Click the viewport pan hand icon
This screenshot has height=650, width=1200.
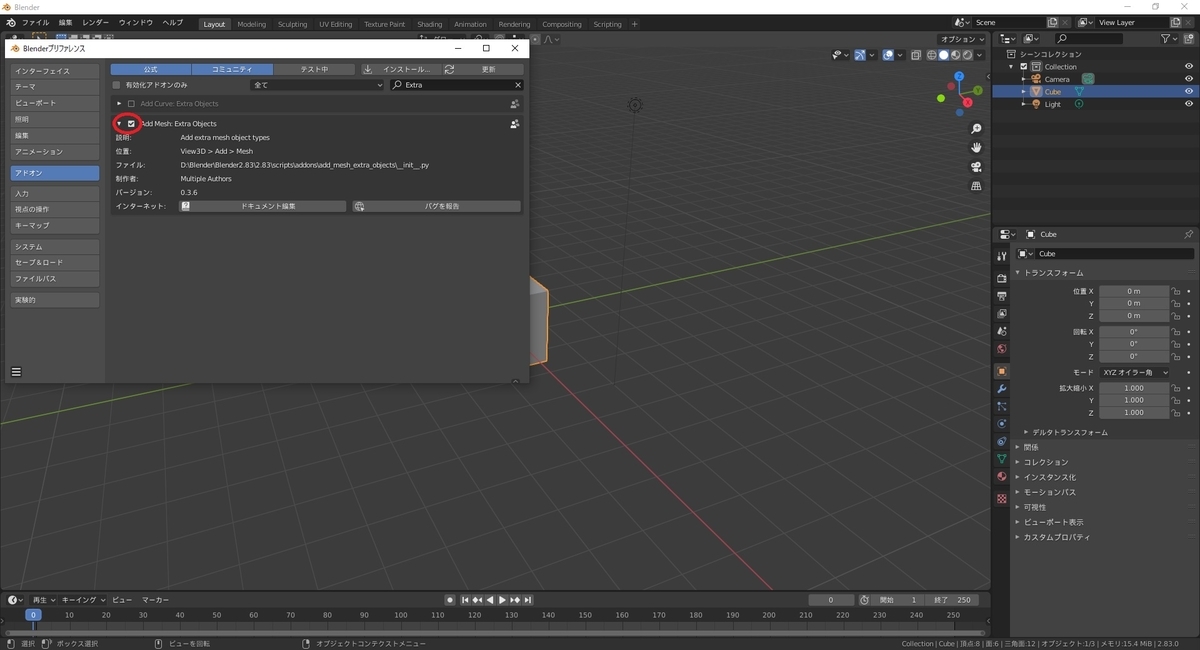976,148
